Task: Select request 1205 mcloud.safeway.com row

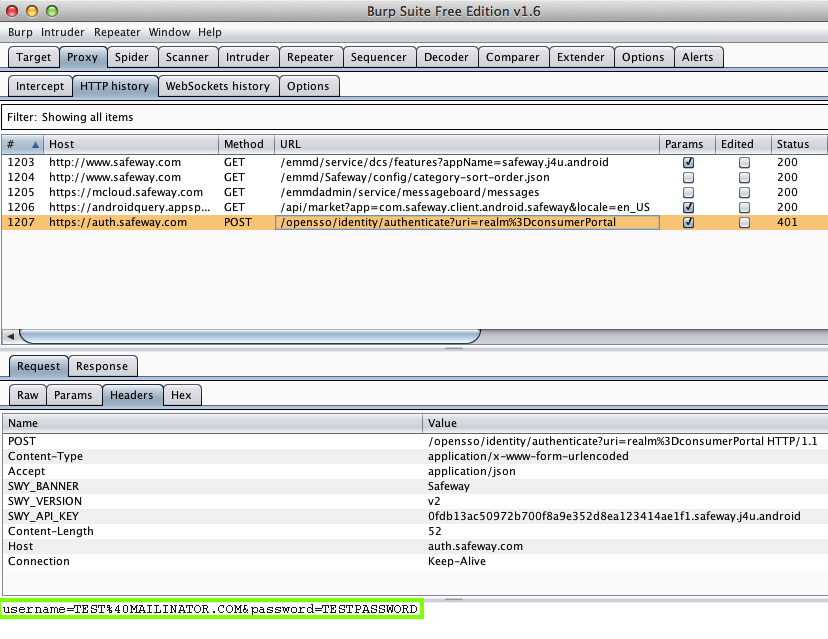Action: [x=415, y=192]
